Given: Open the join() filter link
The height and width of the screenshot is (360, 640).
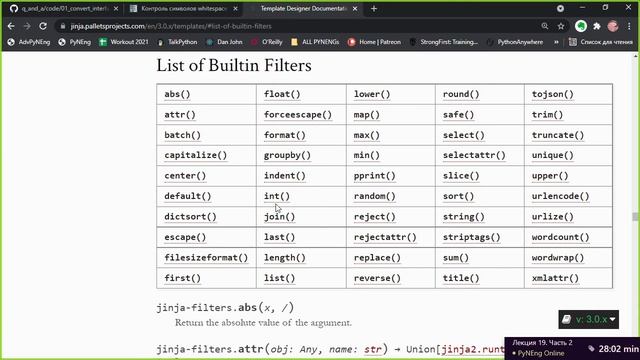Looking at the screenshot, I should (279, 216).
